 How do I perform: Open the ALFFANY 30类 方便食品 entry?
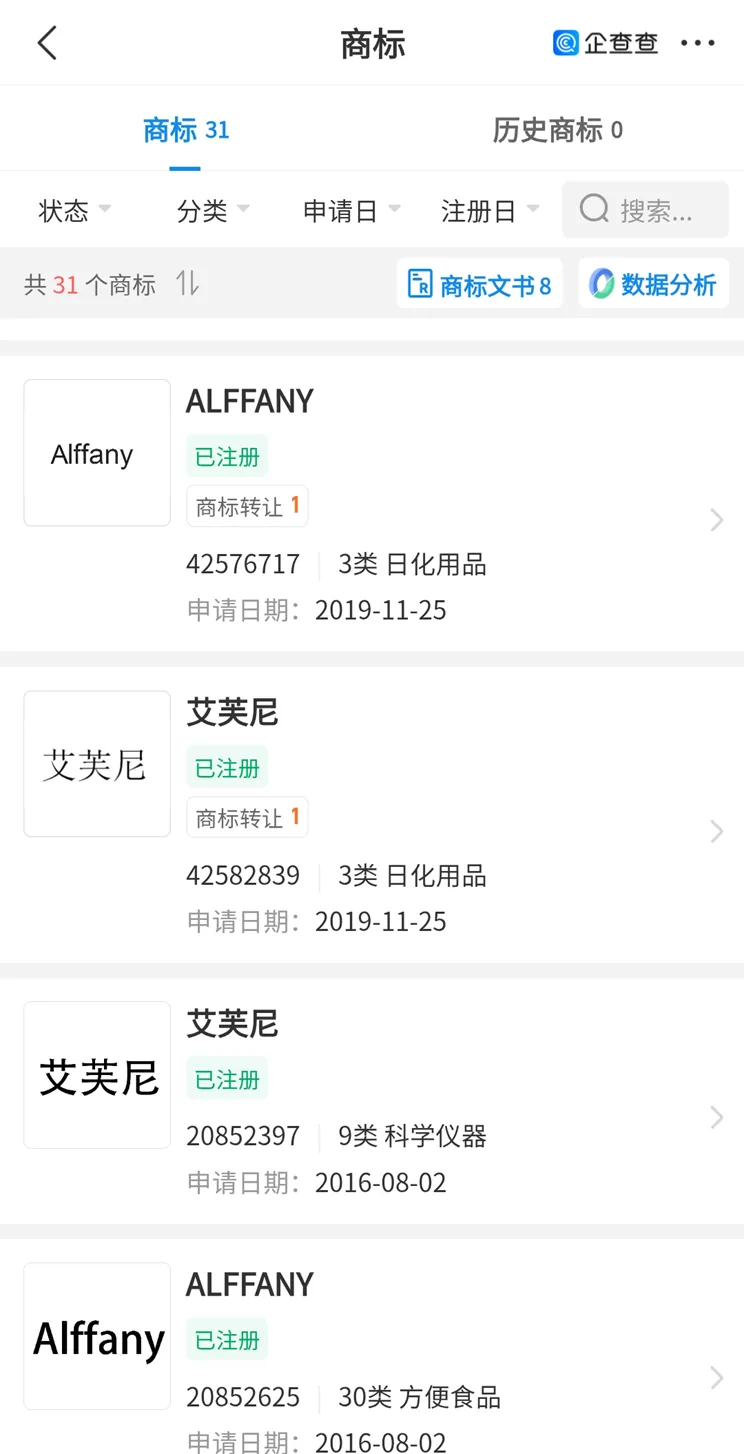coord(372,1346)
